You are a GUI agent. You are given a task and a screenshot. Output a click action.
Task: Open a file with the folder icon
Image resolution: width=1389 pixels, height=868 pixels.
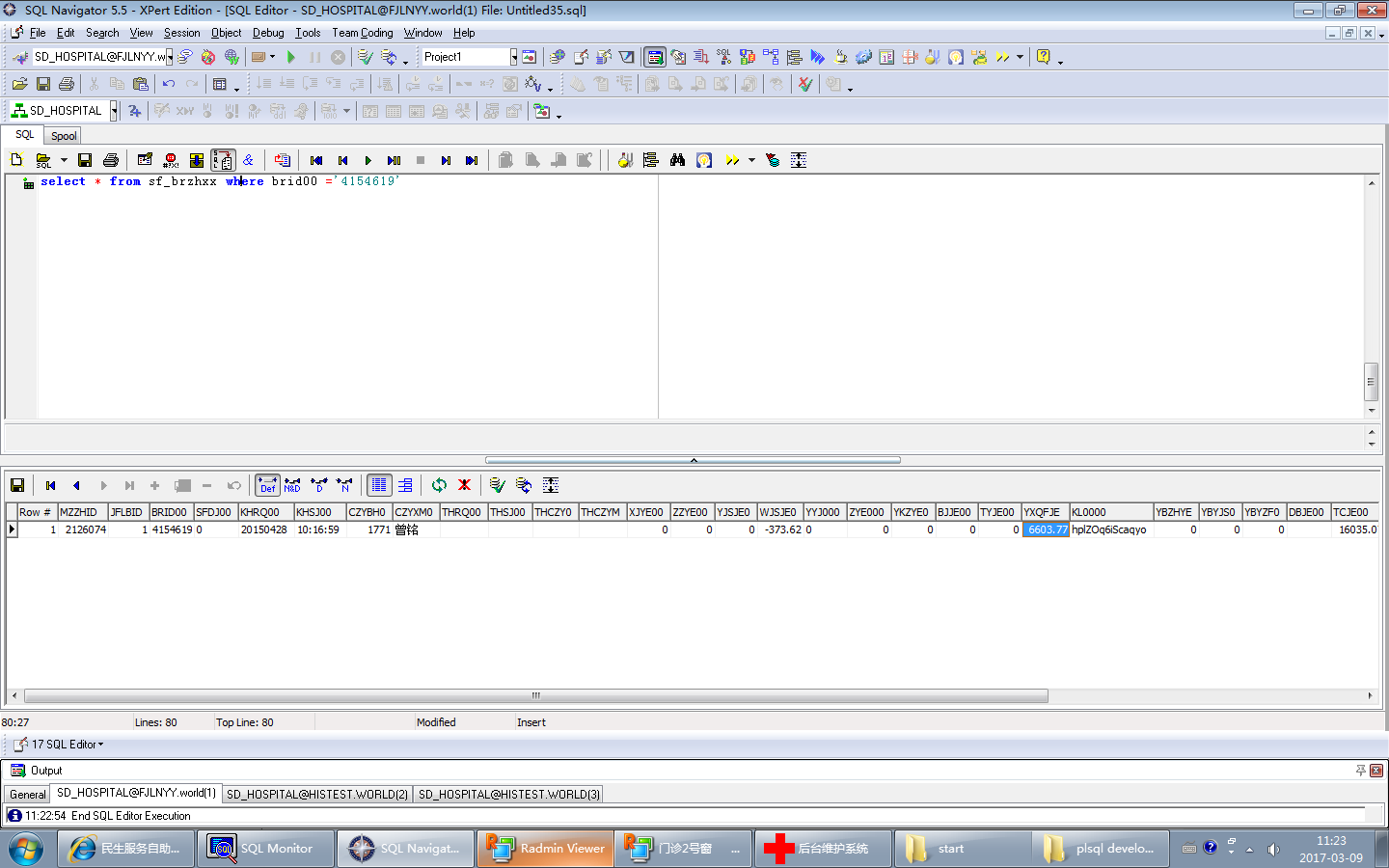[19, 84]
